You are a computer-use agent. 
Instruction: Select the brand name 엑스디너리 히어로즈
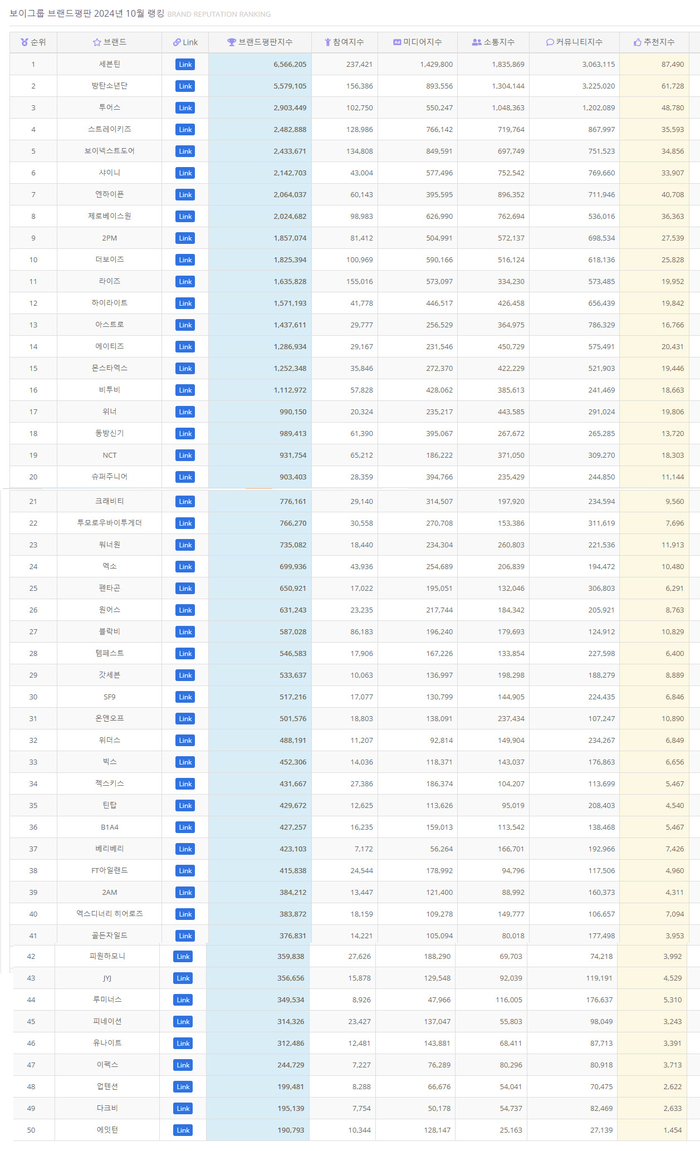[109, 914]
